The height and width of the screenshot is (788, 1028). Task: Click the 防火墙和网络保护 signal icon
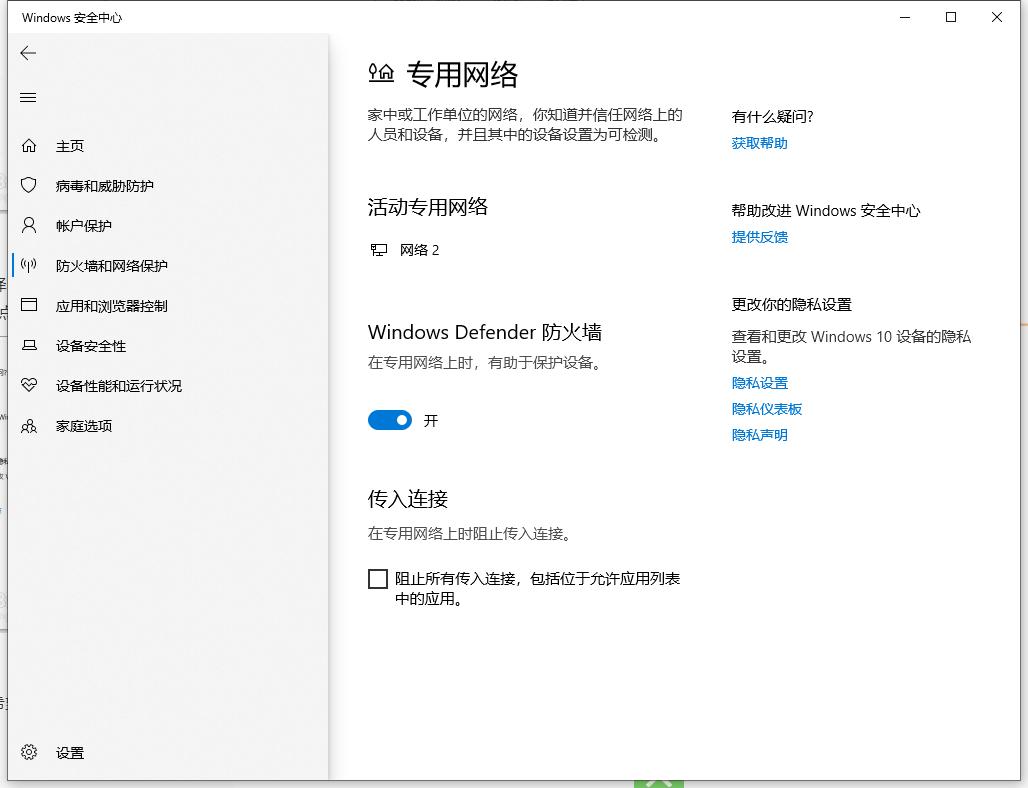point(29,265)
